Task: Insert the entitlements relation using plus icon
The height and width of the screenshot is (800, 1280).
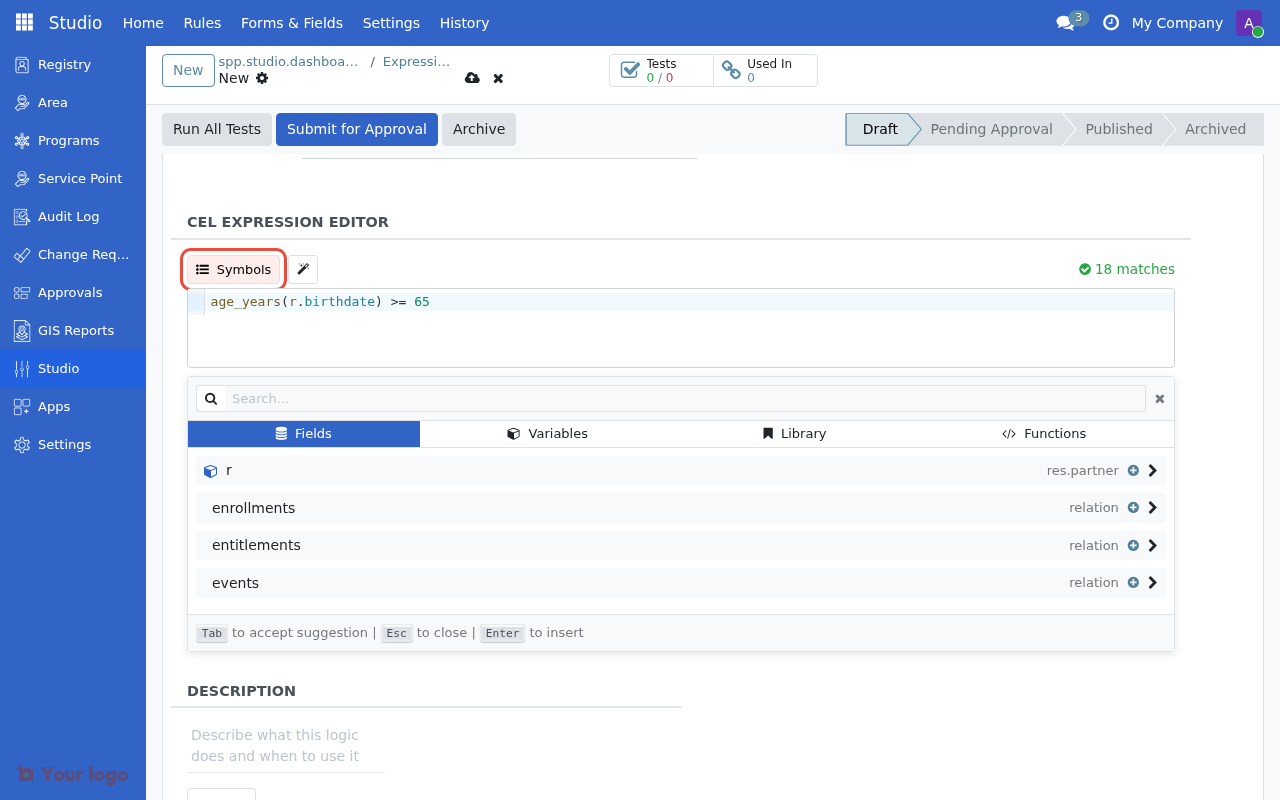Action: pyautogui.click(x=1133, y=545)
